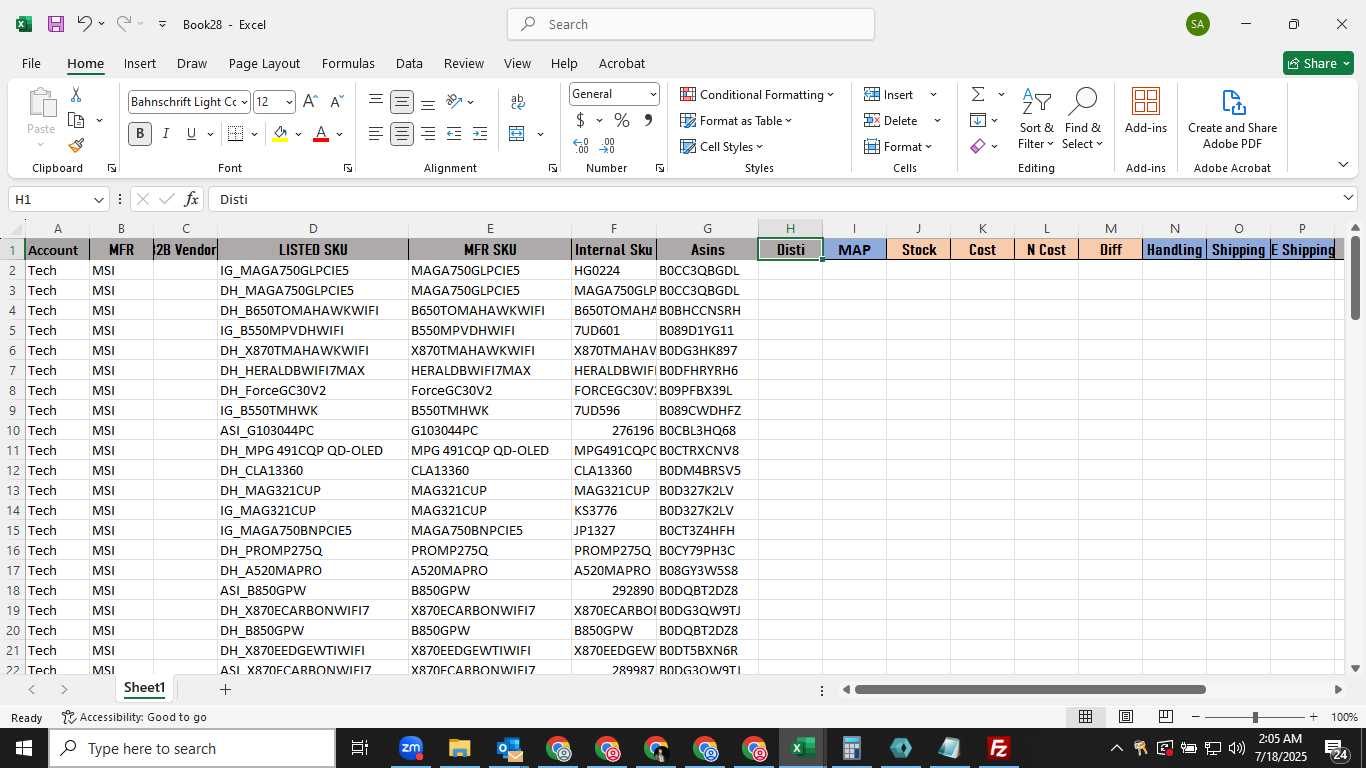Open Calculator from the taskbar

tap(852, 748)
